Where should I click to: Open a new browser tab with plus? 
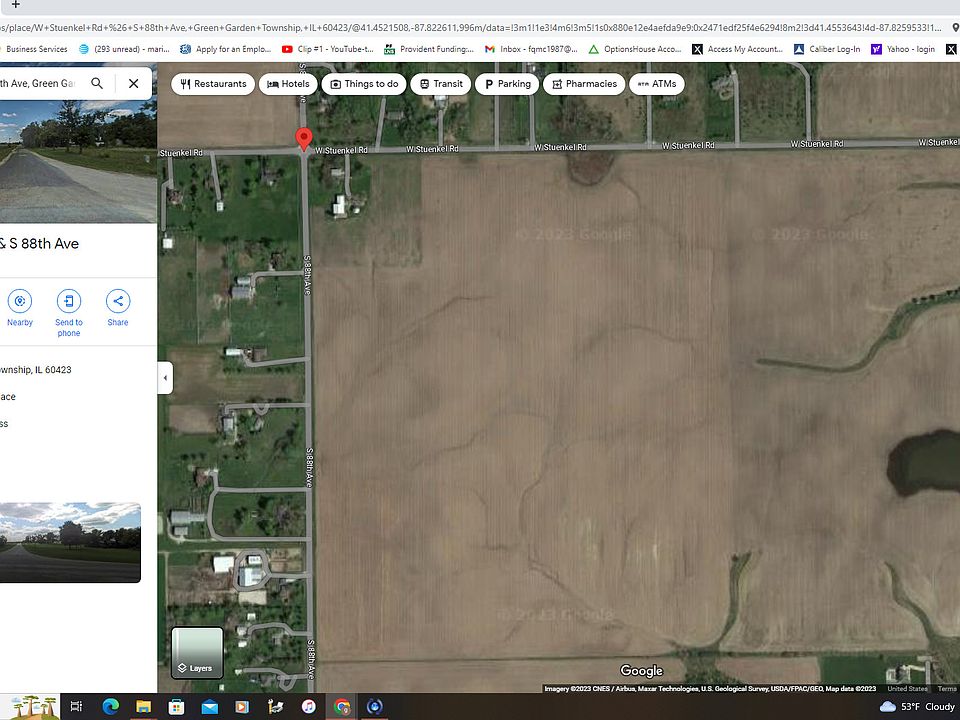click(16, 4)
